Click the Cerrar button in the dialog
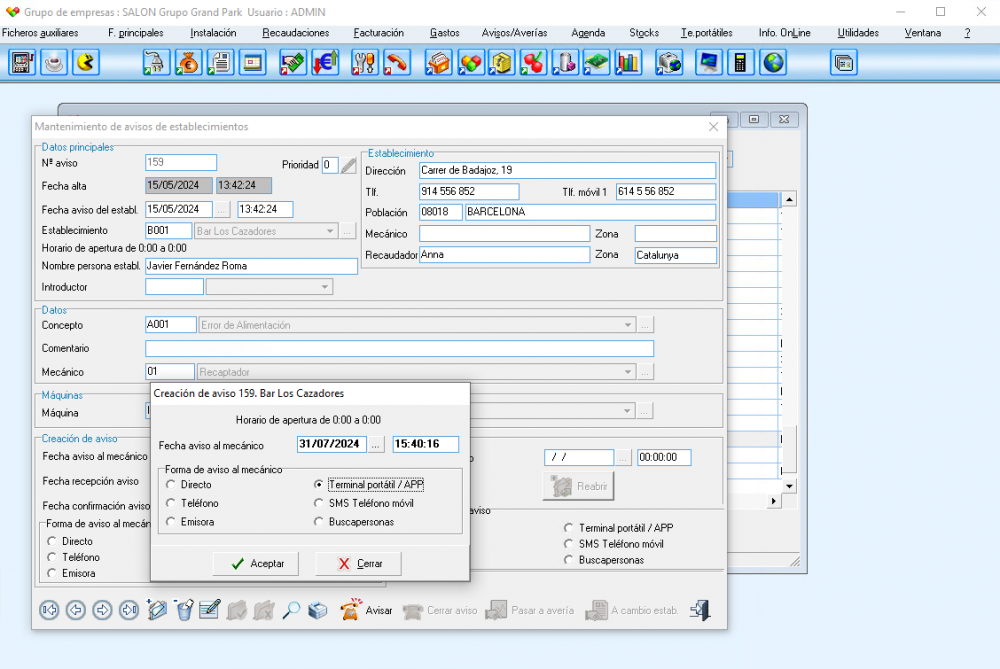Image resolution: width=1000 pixels, height=669 pixels. point(358,564)
